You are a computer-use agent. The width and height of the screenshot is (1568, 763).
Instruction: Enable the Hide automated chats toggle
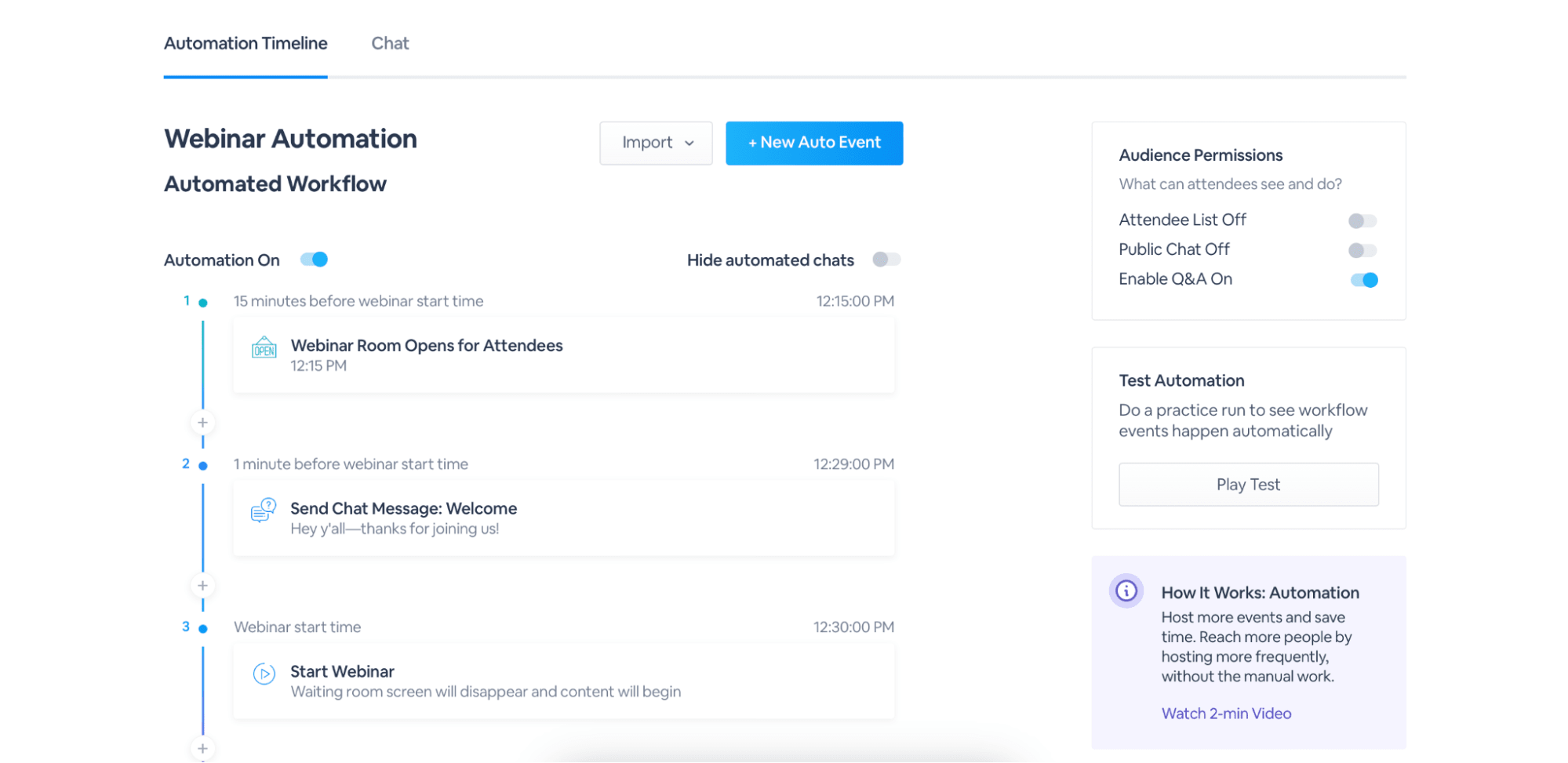click(x=886, y=259)
